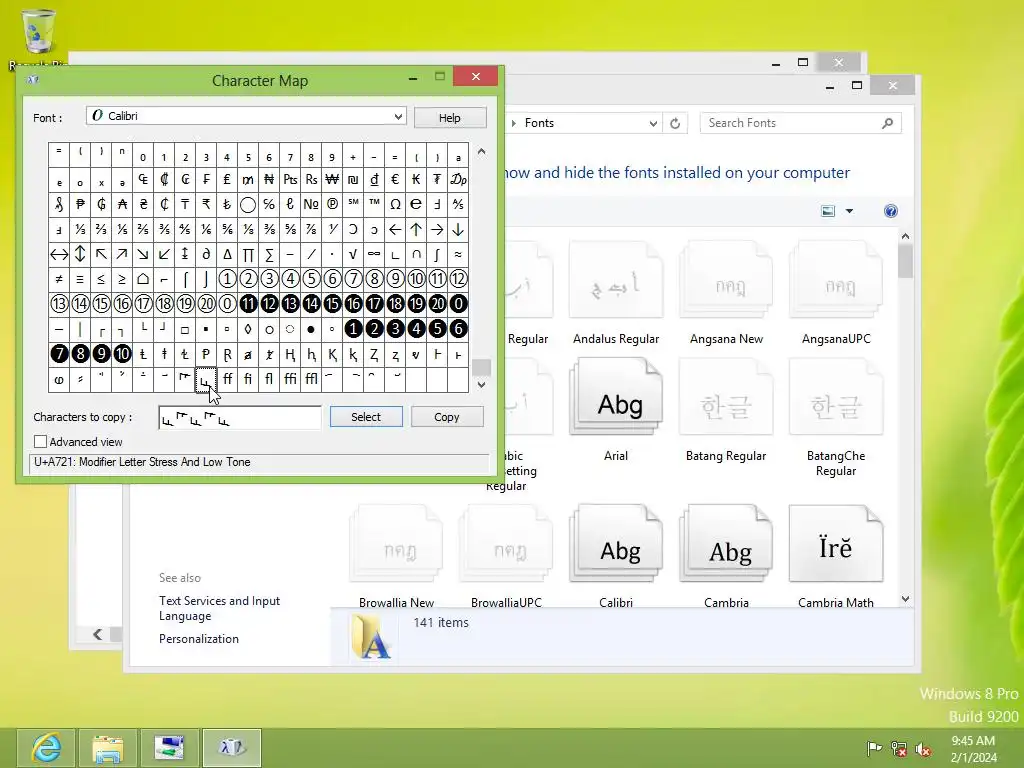Screen dimensions: 1024x768
Task: Open the Cambria font thumbnail
Action: tap(726, 543)
